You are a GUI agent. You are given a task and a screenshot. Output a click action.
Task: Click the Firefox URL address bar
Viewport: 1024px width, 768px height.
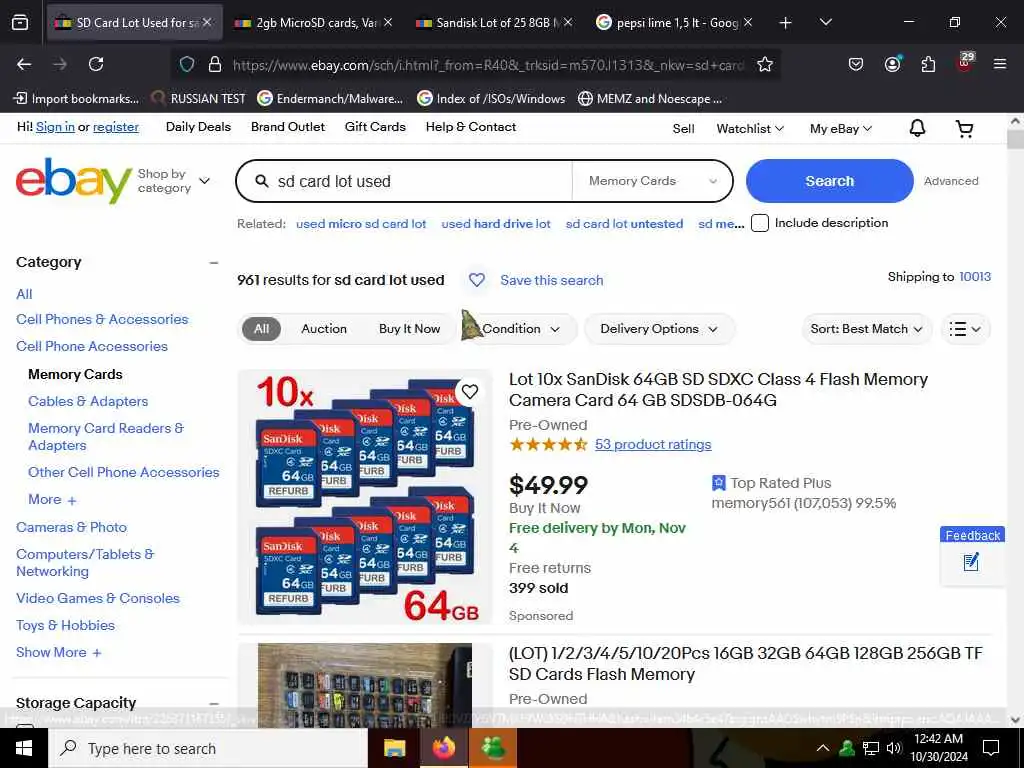[x=488, y=65]
